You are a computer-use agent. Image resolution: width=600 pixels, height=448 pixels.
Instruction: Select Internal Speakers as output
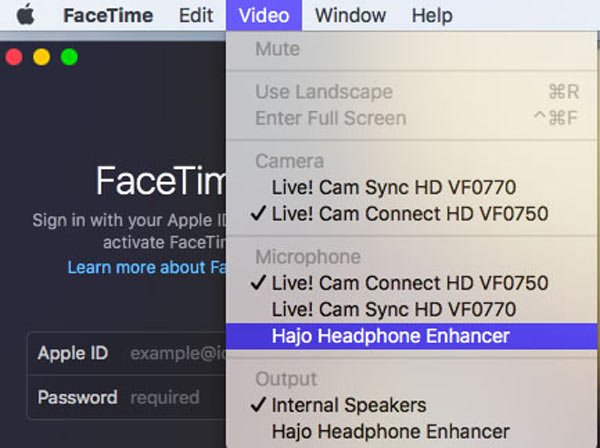click(411, 405)
